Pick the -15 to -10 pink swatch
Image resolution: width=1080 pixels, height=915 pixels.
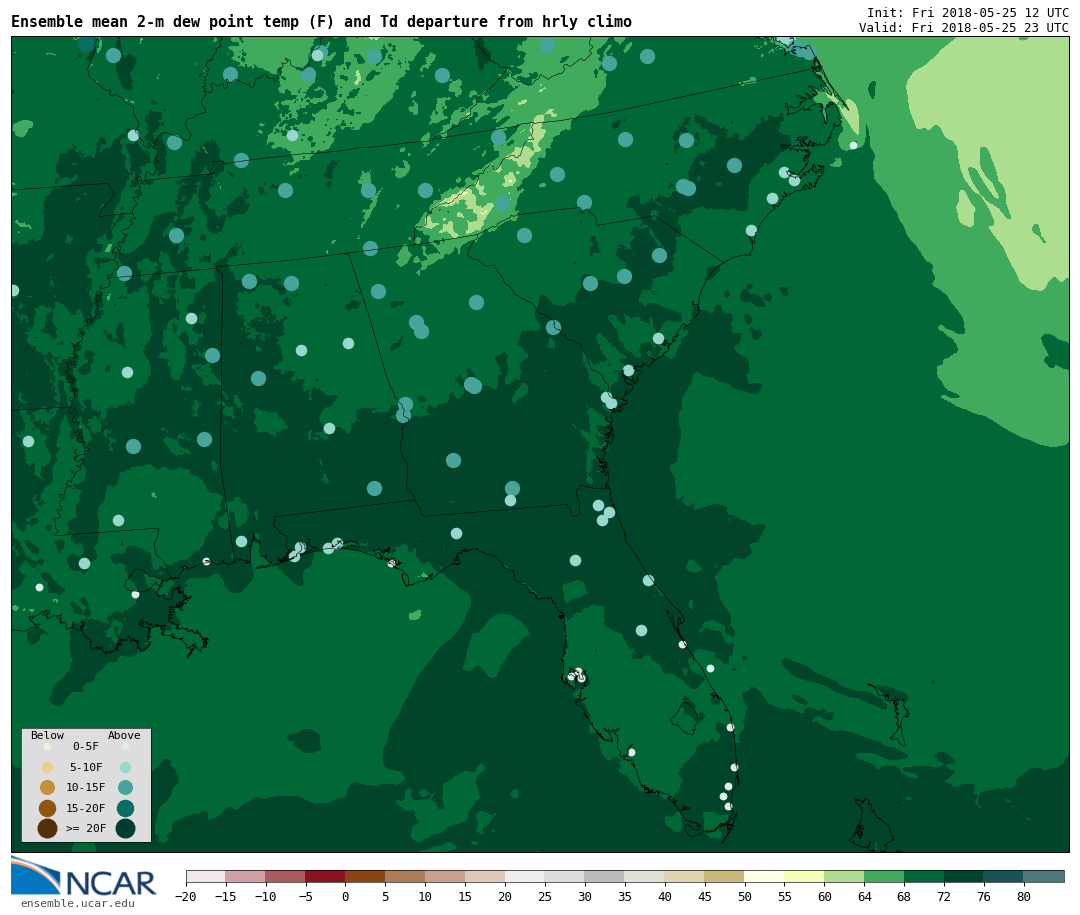[245, 876]
